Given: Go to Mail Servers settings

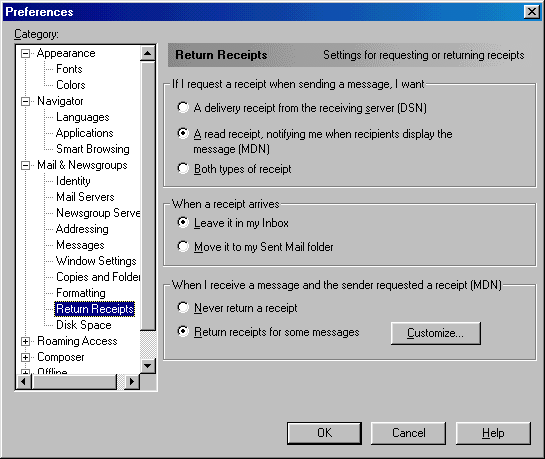Looking at the screenshot, I should (85, 197).
